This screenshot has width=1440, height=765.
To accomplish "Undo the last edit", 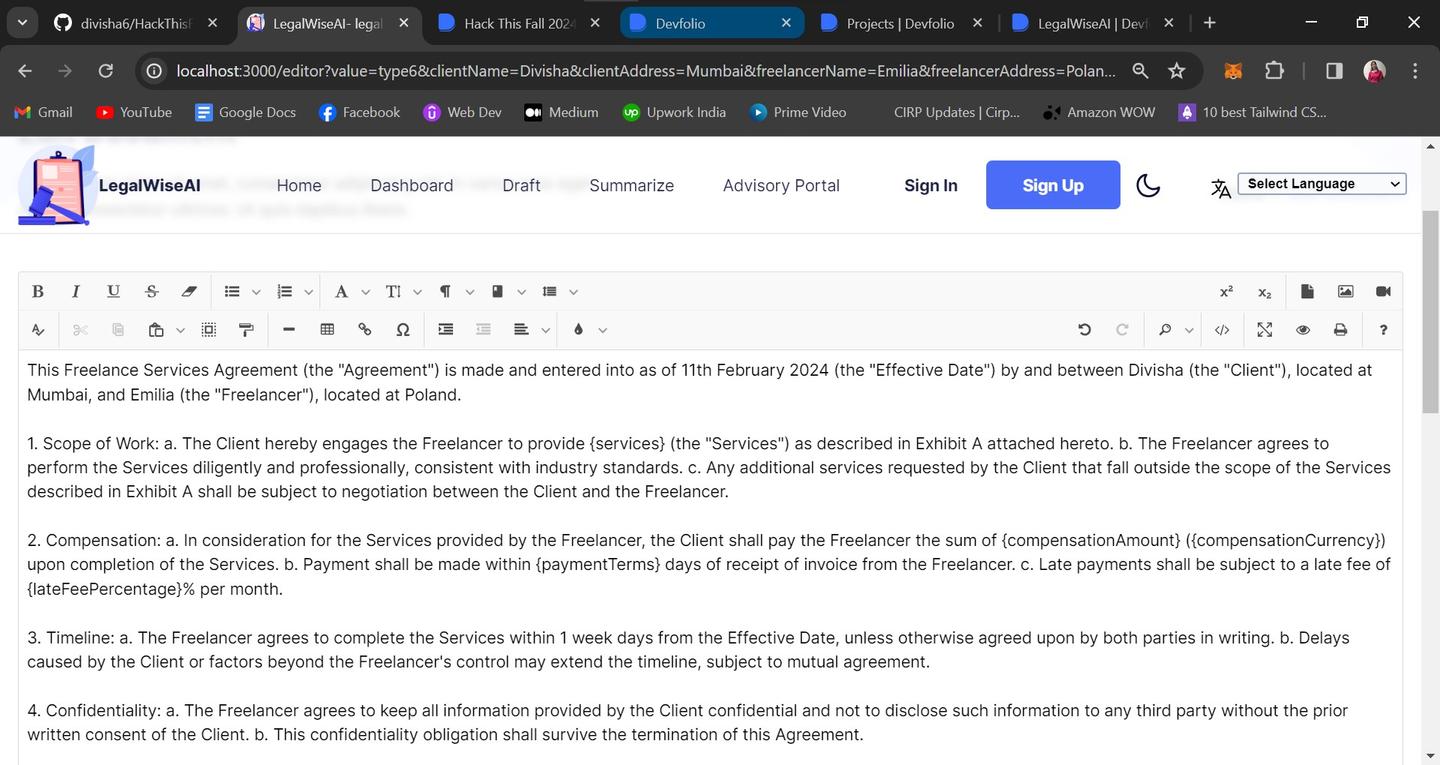I will pos(1084,329).
